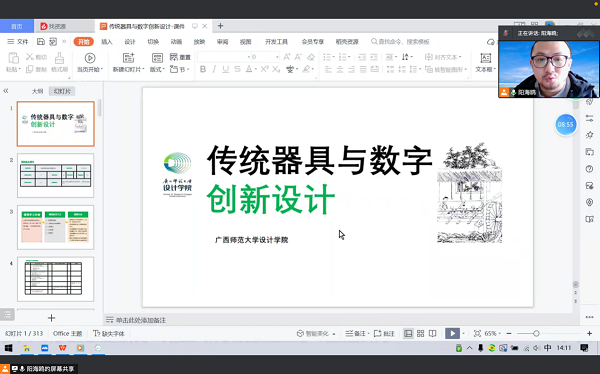
Task: Switch to reading view icon
Action: pyautogui.click(x=433, y=333)
